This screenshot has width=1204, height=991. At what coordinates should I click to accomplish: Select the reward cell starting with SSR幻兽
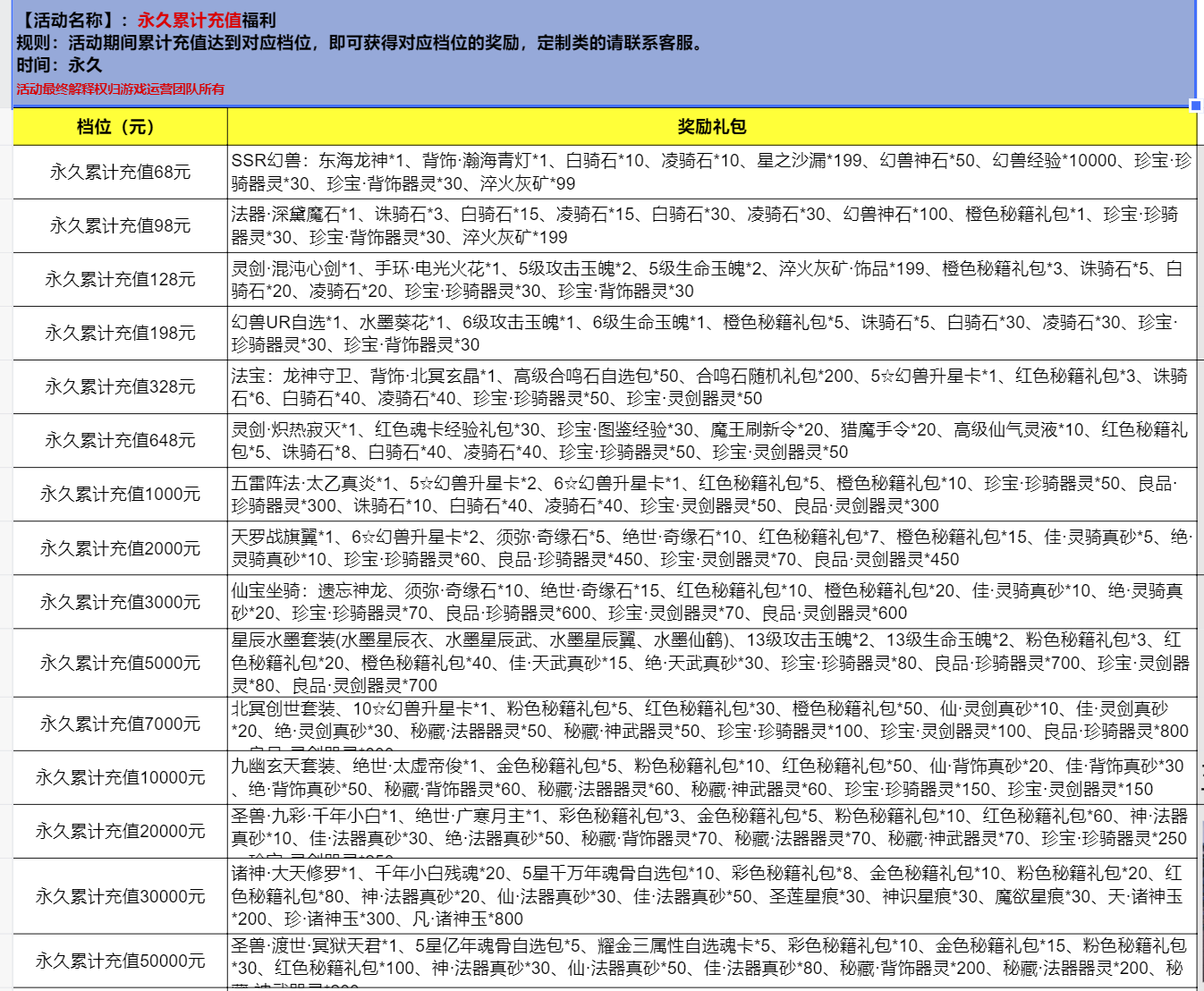click(x=711, y=172)
